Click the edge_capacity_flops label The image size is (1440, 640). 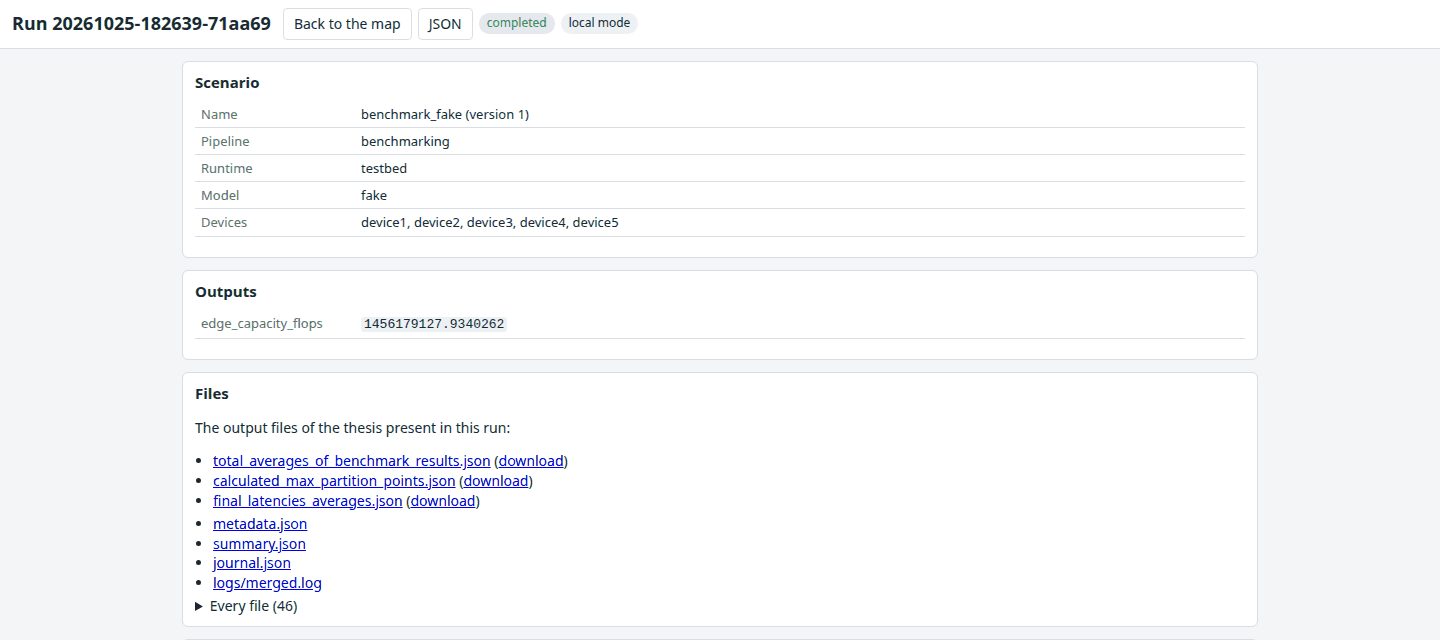tap(262, 324)
